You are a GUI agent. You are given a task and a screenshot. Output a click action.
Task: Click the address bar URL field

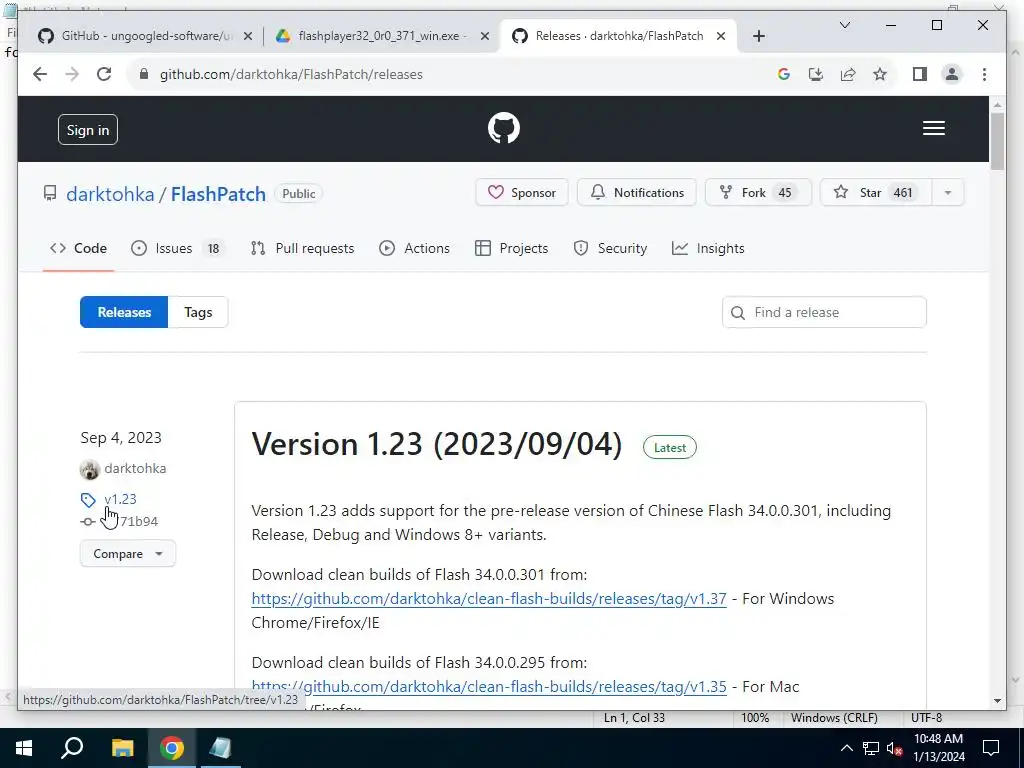click(x=451, y=74)
